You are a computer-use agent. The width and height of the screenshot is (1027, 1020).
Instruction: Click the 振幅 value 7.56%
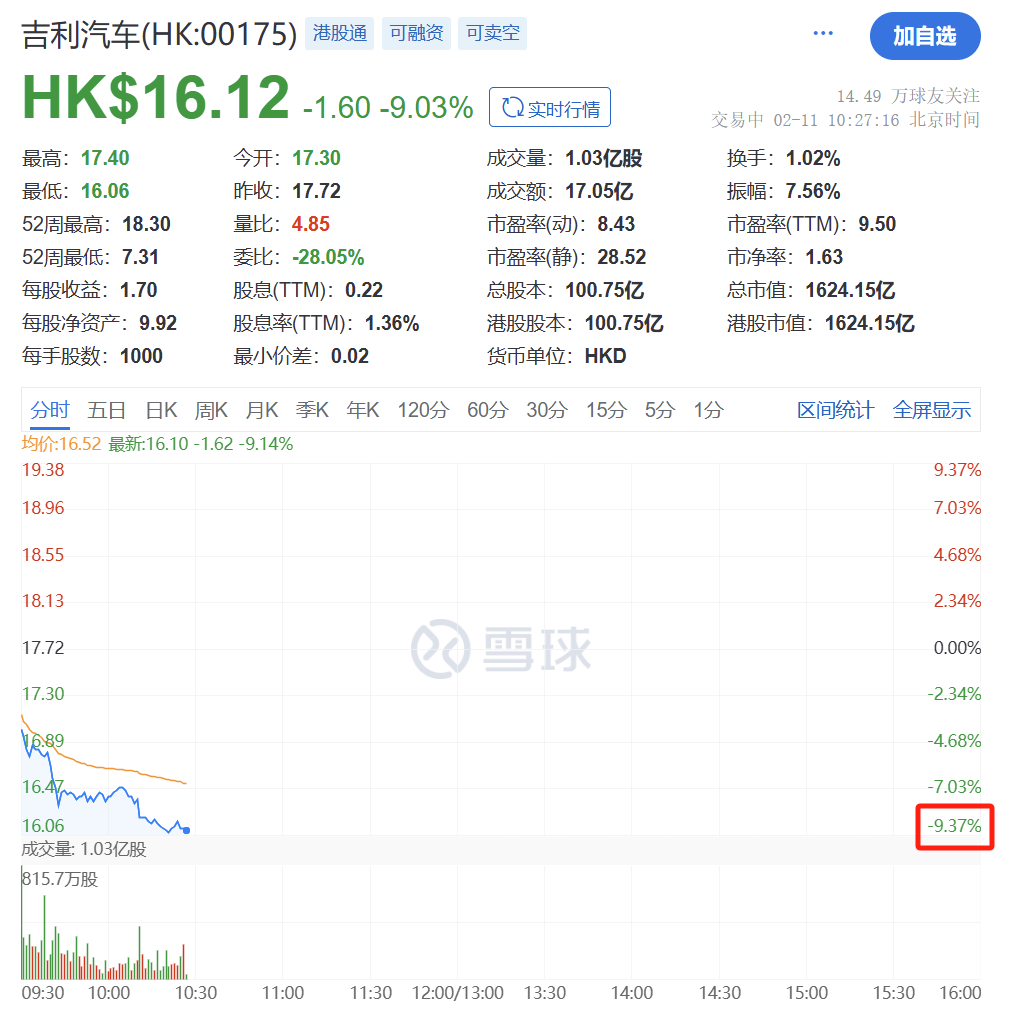click(813, 191)
